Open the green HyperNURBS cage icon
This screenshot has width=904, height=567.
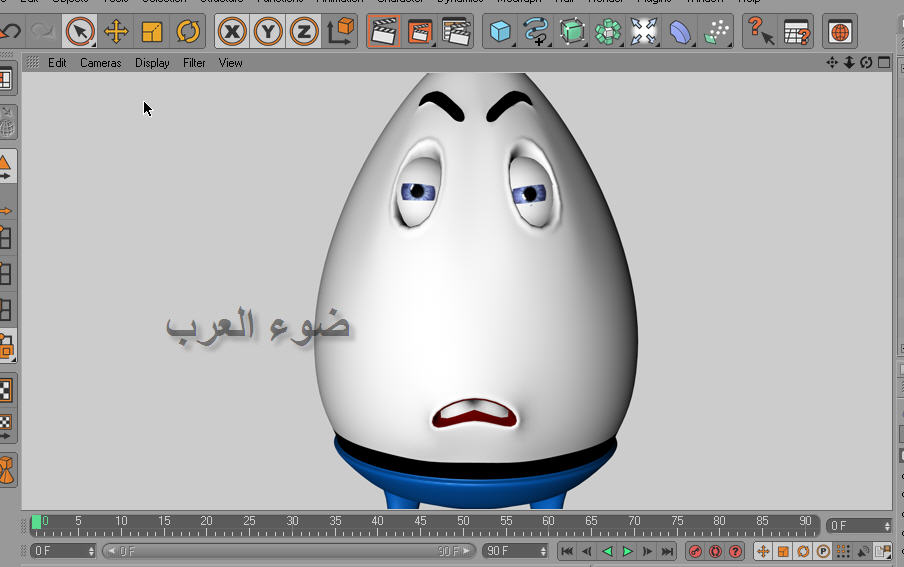point(572,31)
